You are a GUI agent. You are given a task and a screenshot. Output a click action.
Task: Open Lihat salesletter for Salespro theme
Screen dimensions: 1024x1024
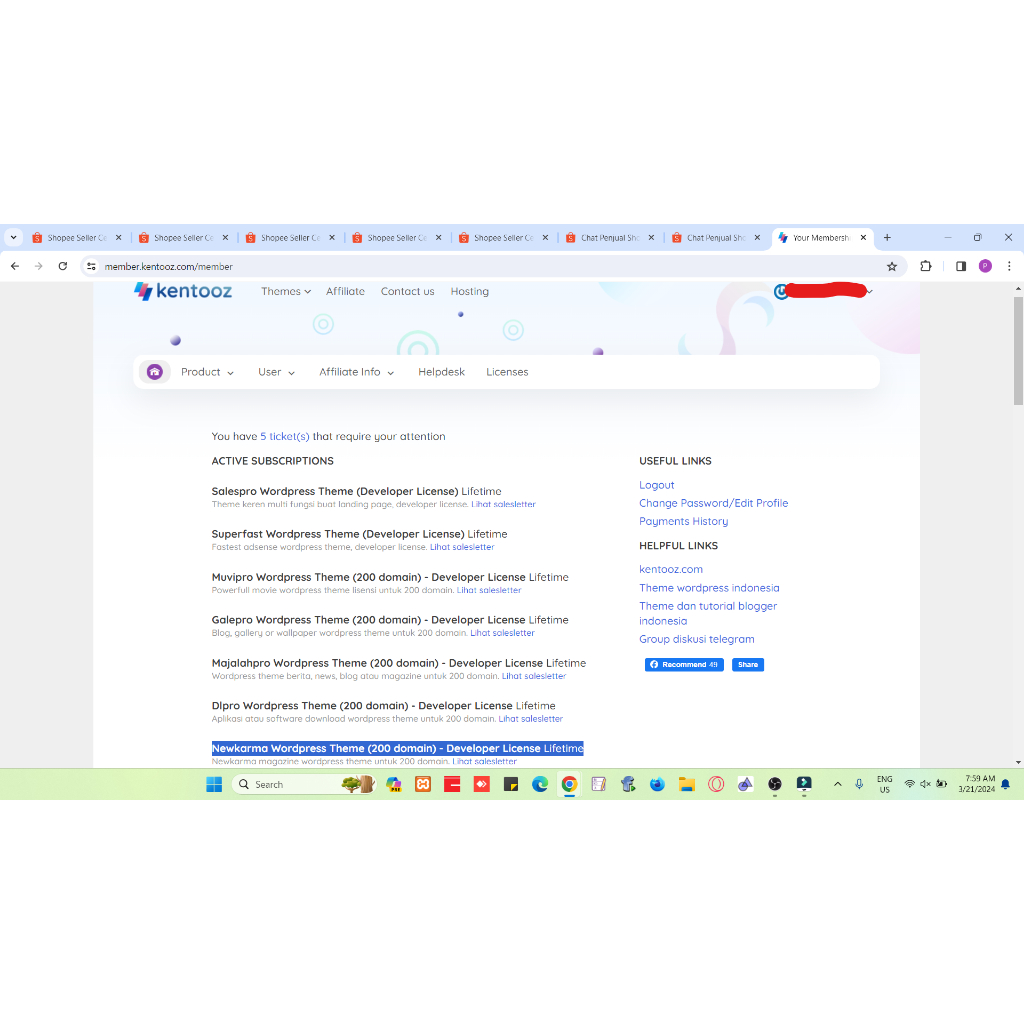[504, 504]
